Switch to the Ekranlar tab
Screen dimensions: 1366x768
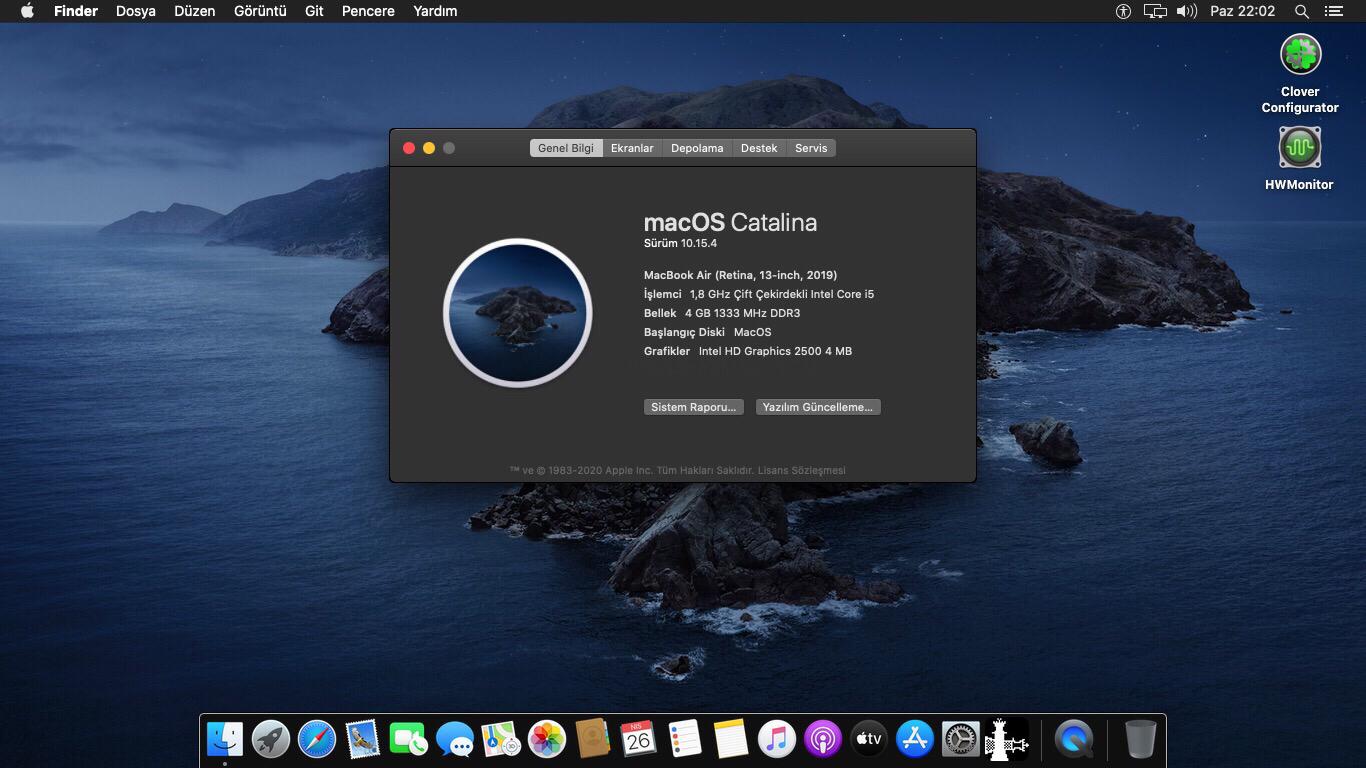click(x=632, y=148)
